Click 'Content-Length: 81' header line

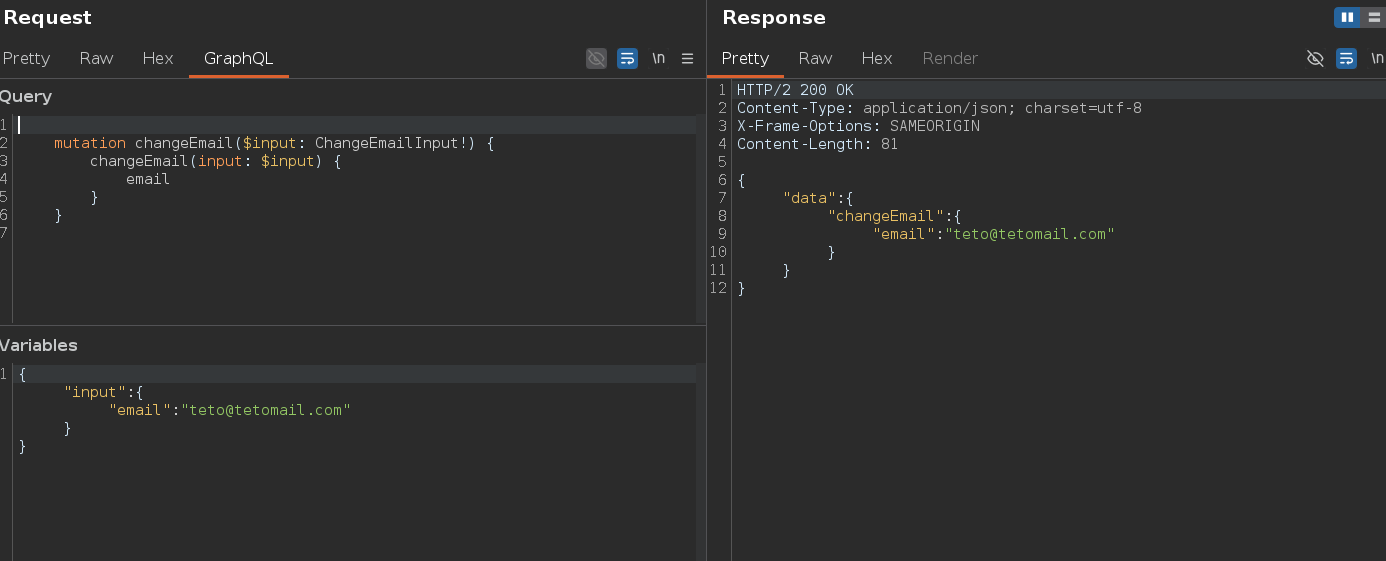click(x=817, y=144)
